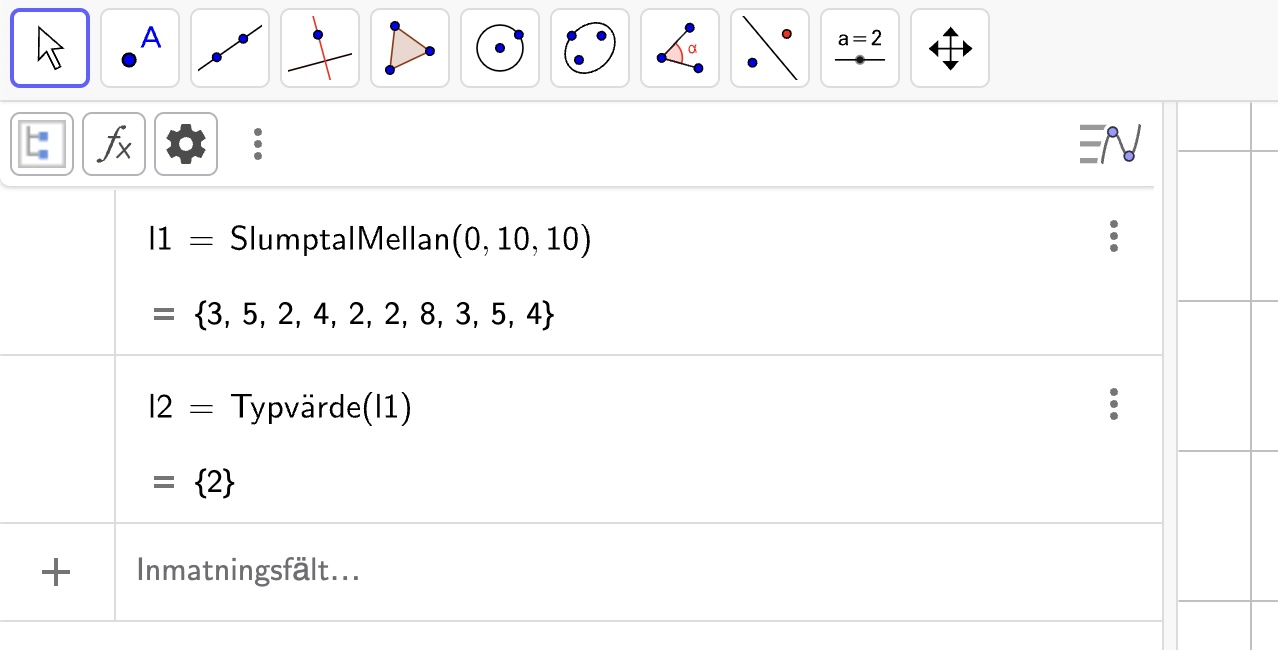This screenshot has height=650, width=1278.
Task: Select the Circle with center tool
Action: (500, 48)
